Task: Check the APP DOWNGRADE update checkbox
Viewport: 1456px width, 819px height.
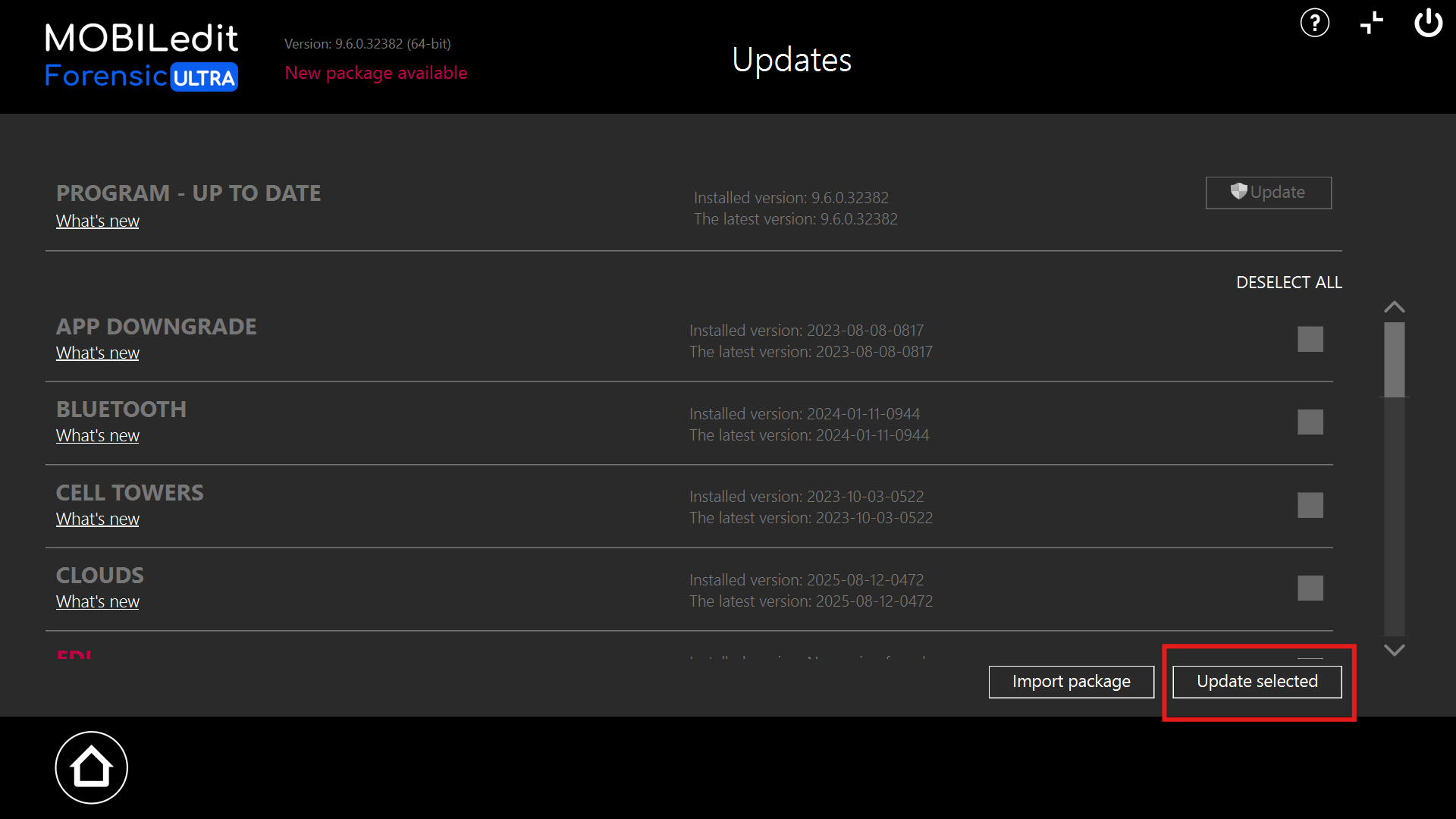Action: (1310, 339)
